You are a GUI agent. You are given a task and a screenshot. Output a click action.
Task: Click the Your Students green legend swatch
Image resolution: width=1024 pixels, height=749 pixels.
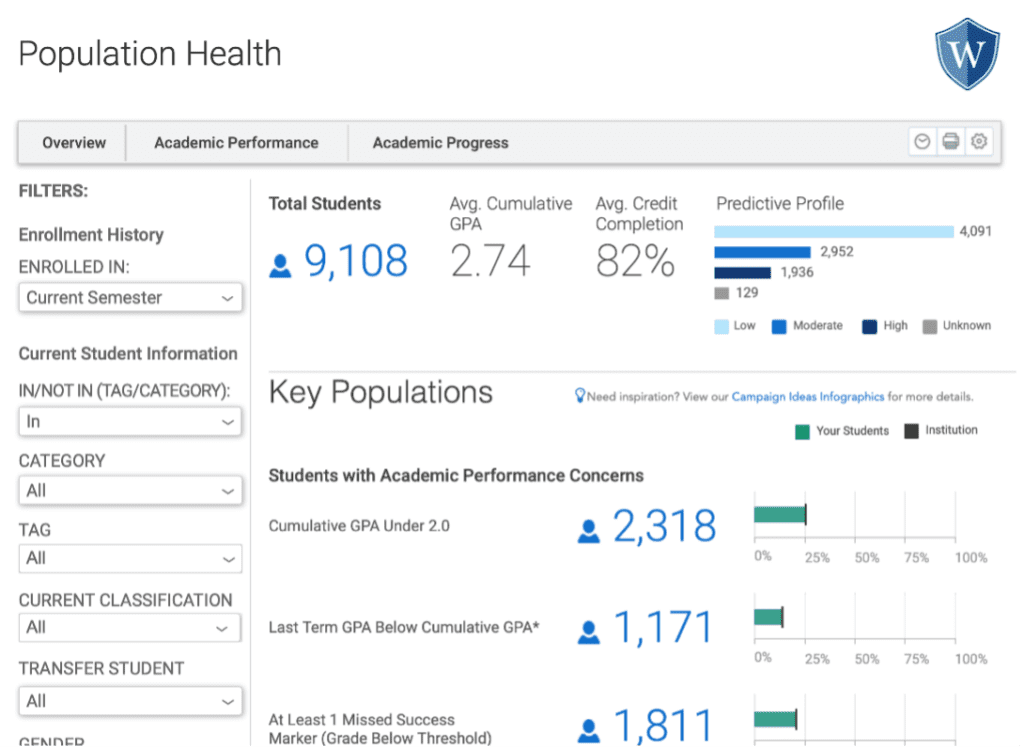802,432
